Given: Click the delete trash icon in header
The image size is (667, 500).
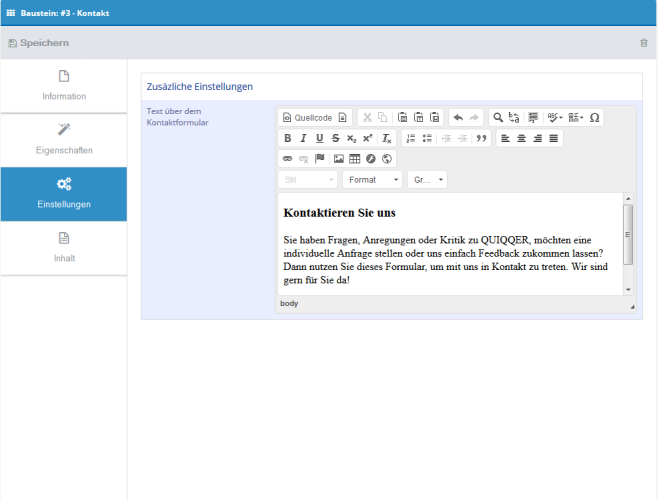Looking at the screenshot, I should point(643,43).
